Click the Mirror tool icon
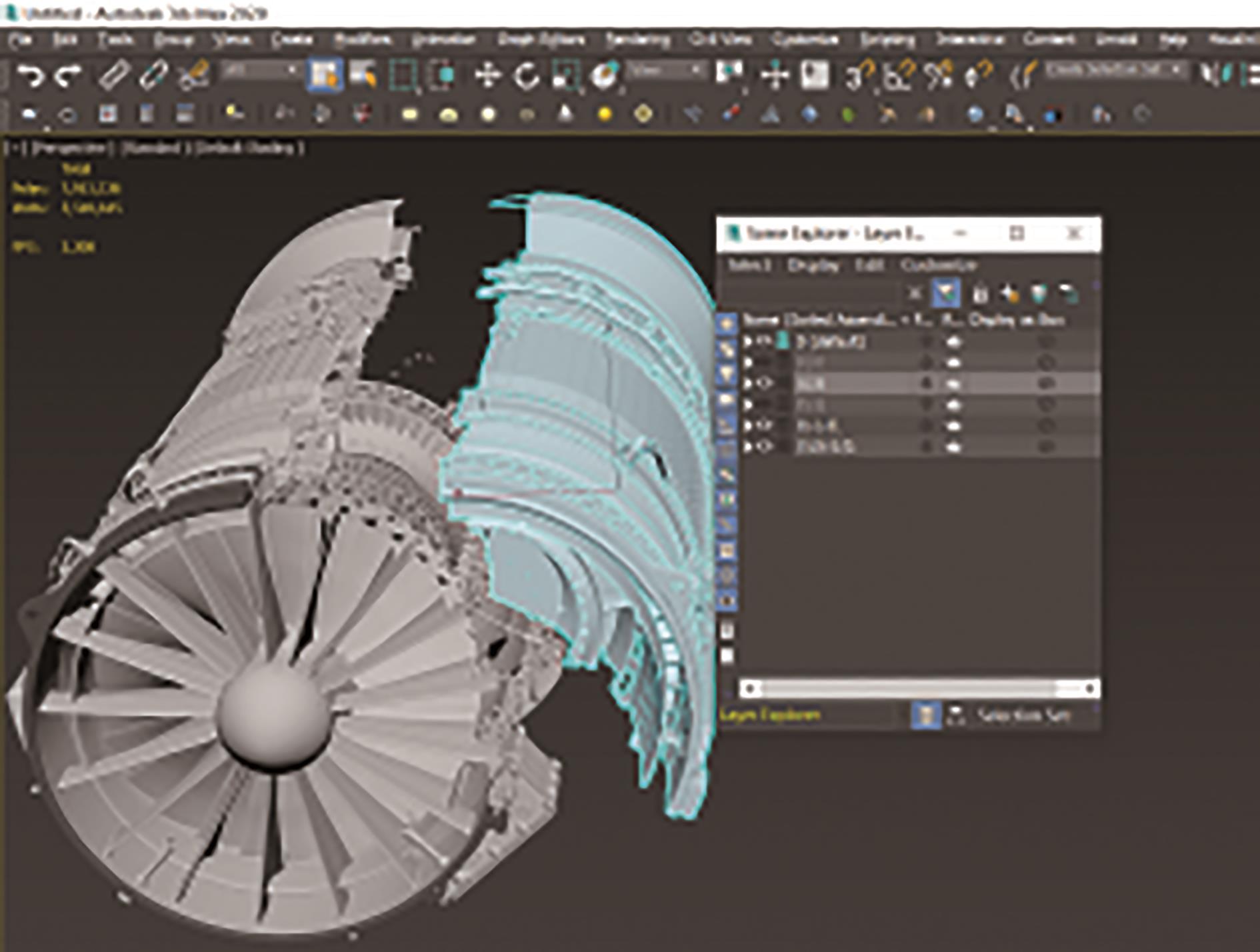 pos(1216,75)
